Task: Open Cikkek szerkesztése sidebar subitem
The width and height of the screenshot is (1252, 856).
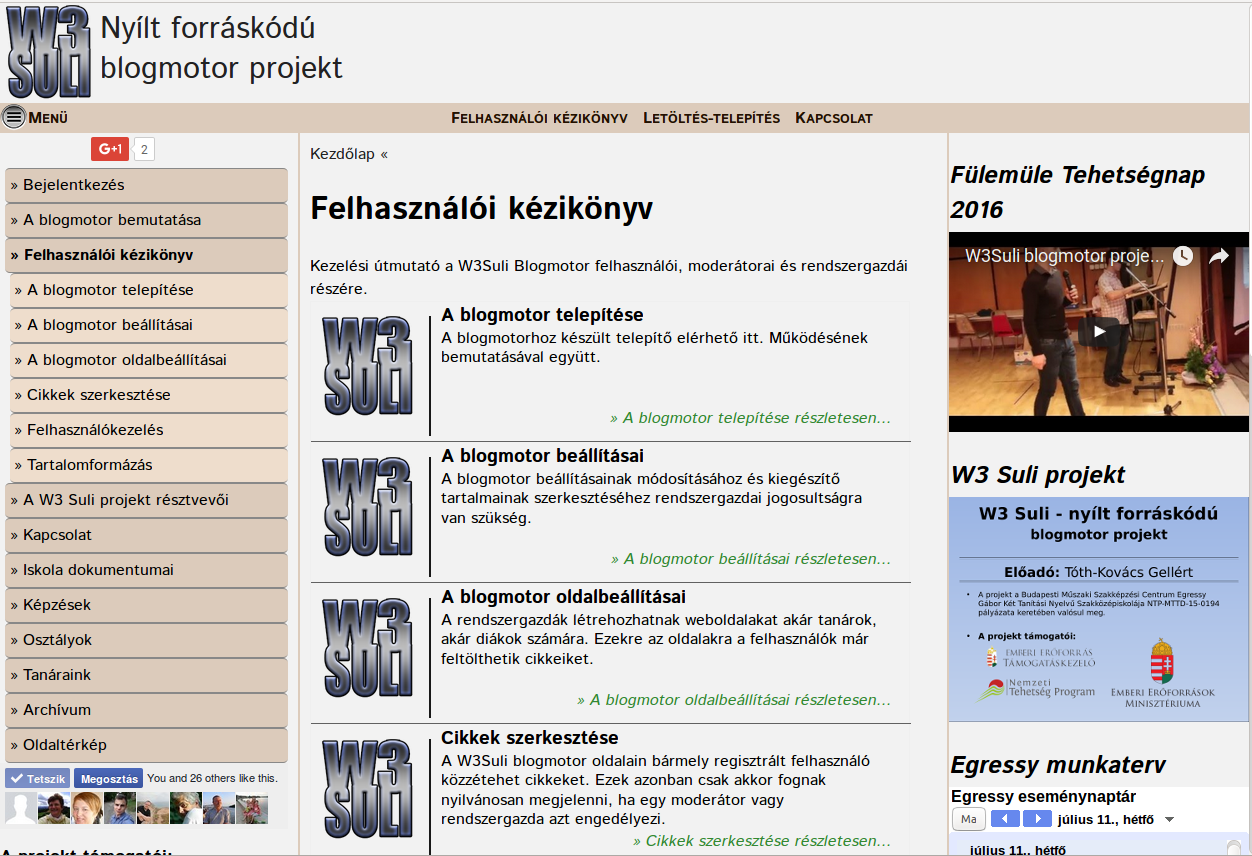Action: click(149, 395)
